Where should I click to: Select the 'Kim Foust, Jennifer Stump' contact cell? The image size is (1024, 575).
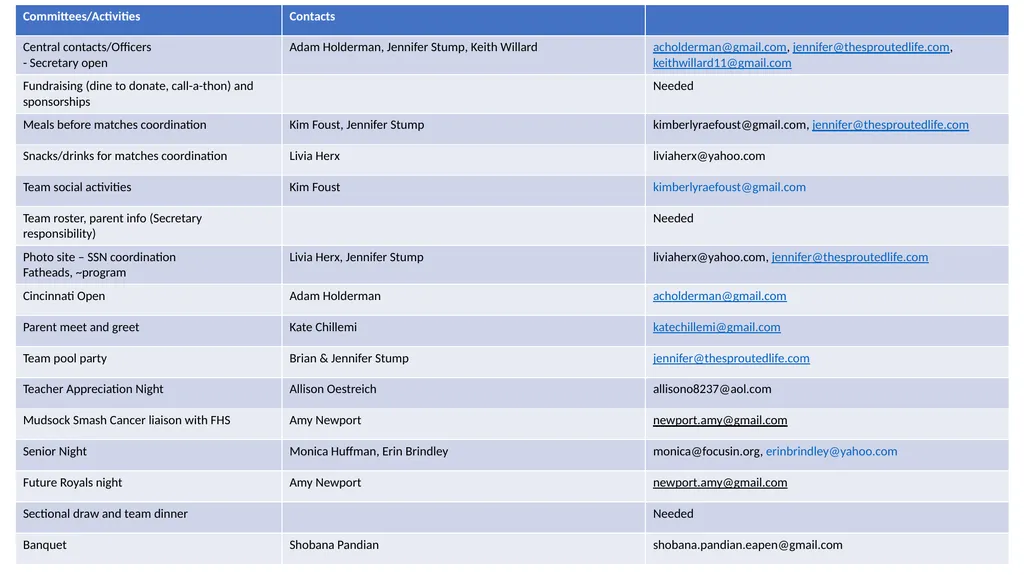[x=464, y=129]
